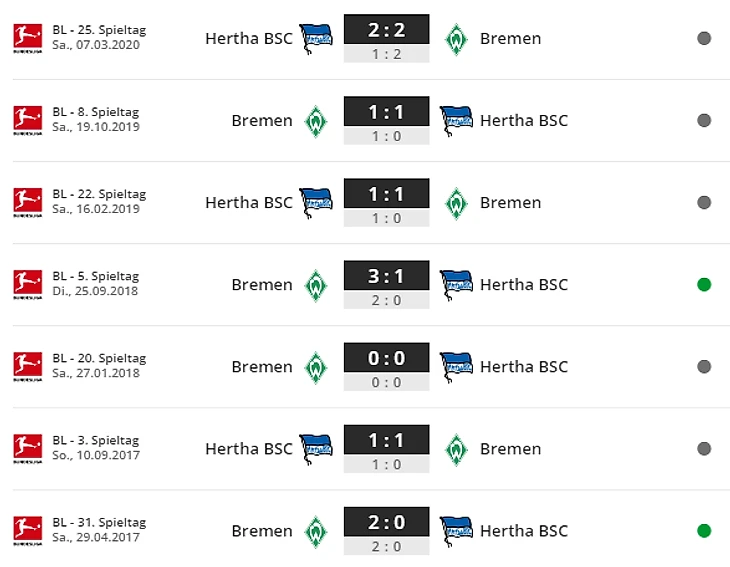Click Hertha BSC flag icon in 07.03.2020 match
This screenshot has height=567, width=730.
pyautogui.click(x=316, y=39)
